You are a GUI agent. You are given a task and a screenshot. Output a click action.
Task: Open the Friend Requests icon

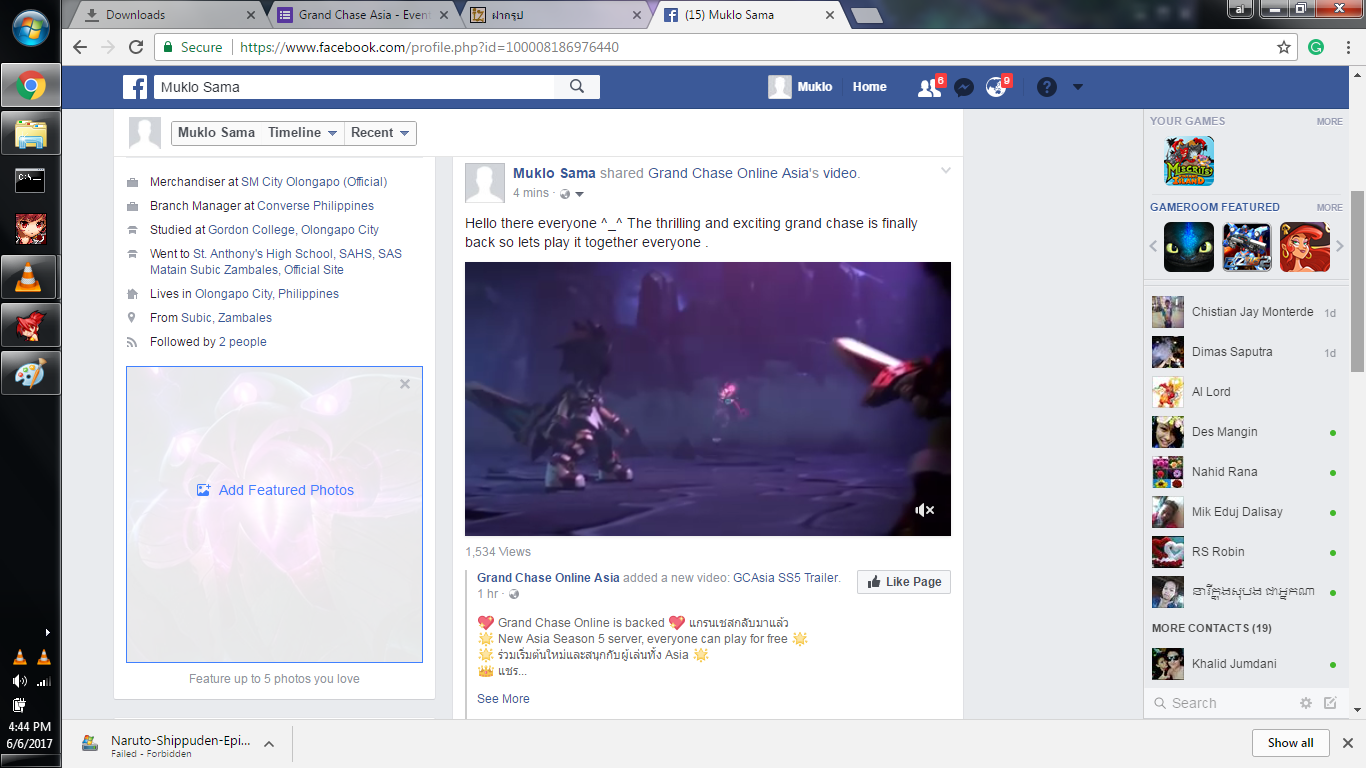(929, 87)
